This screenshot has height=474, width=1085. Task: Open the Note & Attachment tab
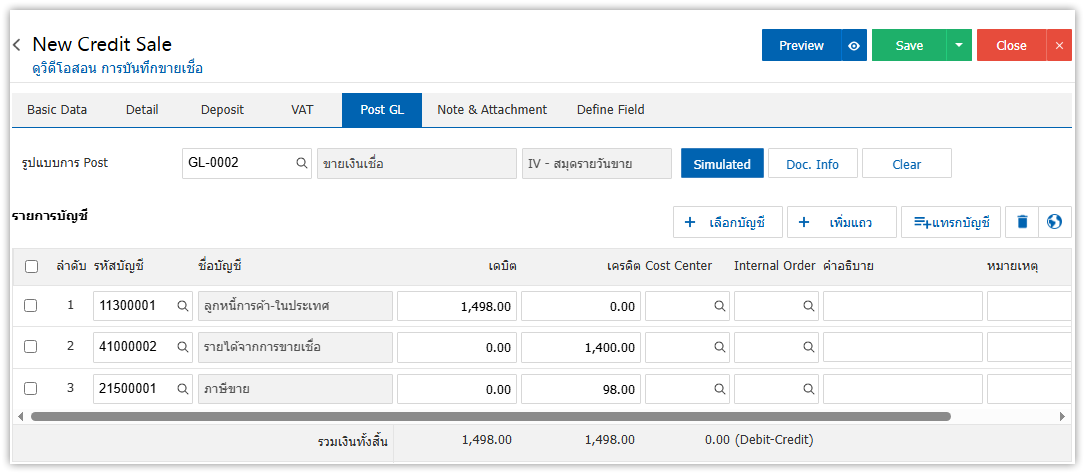[x=491, y=110]
